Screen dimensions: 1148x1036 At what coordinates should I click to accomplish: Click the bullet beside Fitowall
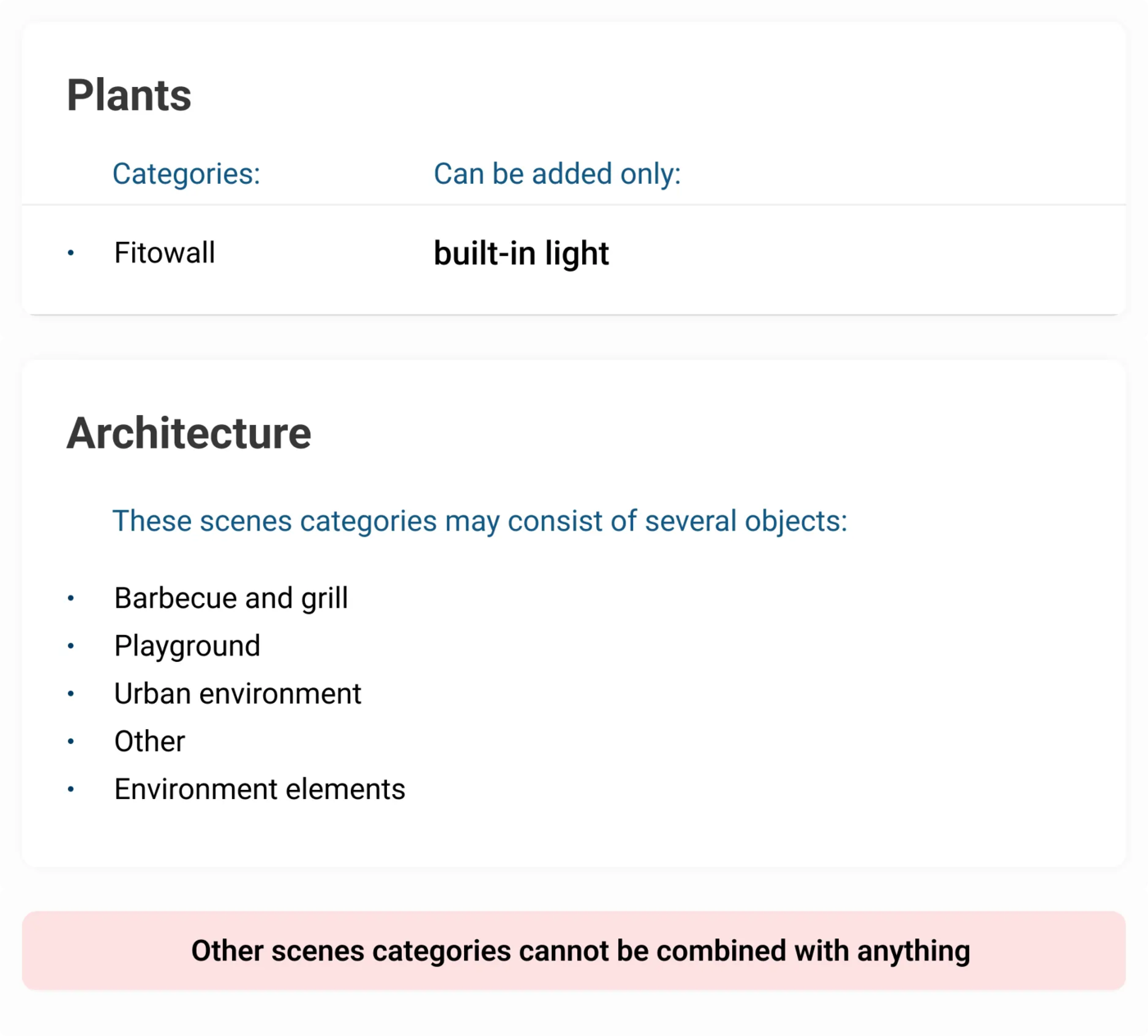point(71,253)
